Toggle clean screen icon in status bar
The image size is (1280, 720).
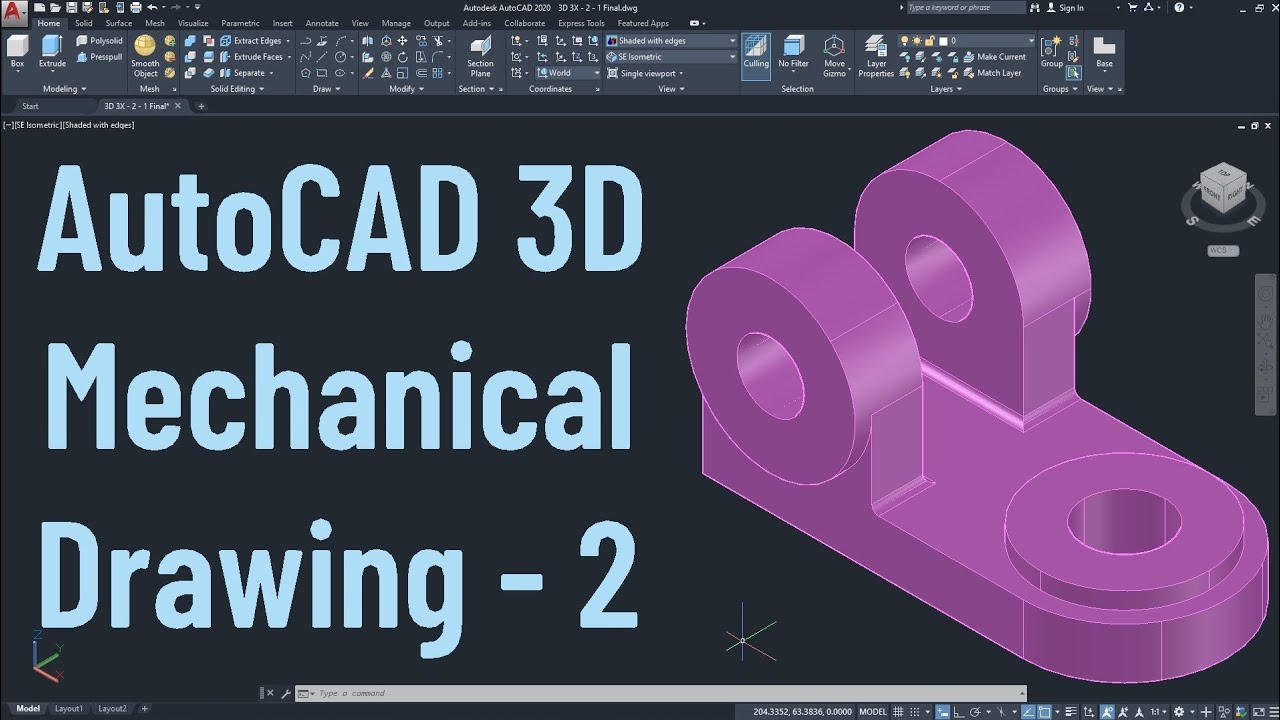[1258, 711]
